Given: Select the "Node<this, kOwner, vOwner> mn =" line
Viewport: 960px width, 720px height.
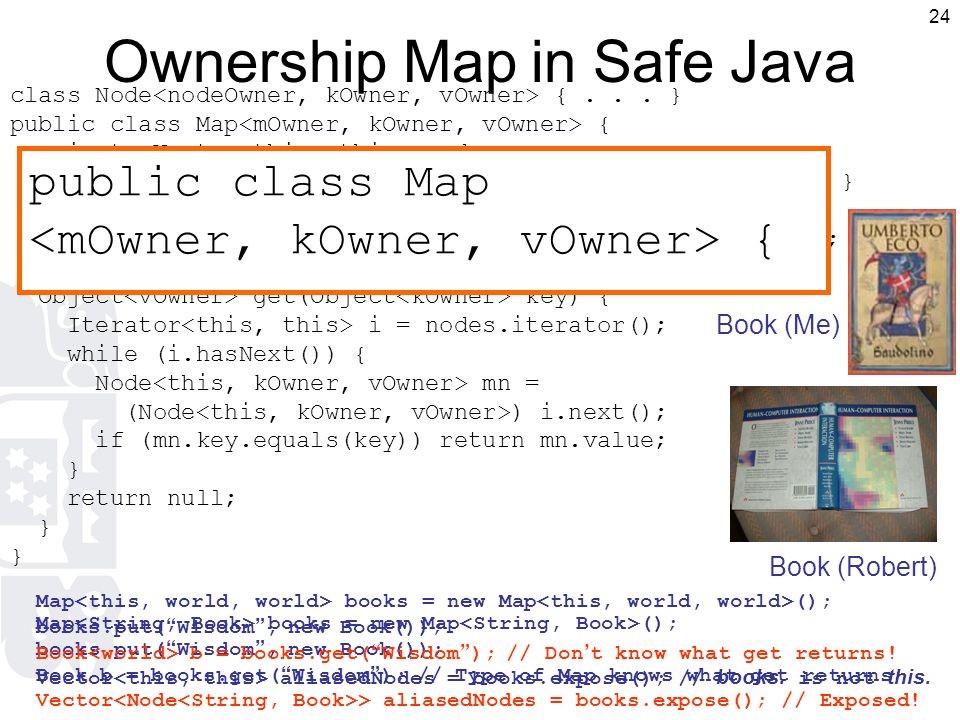Looking at the screenshot, I should pyautogui.click(x=317, y=384).
